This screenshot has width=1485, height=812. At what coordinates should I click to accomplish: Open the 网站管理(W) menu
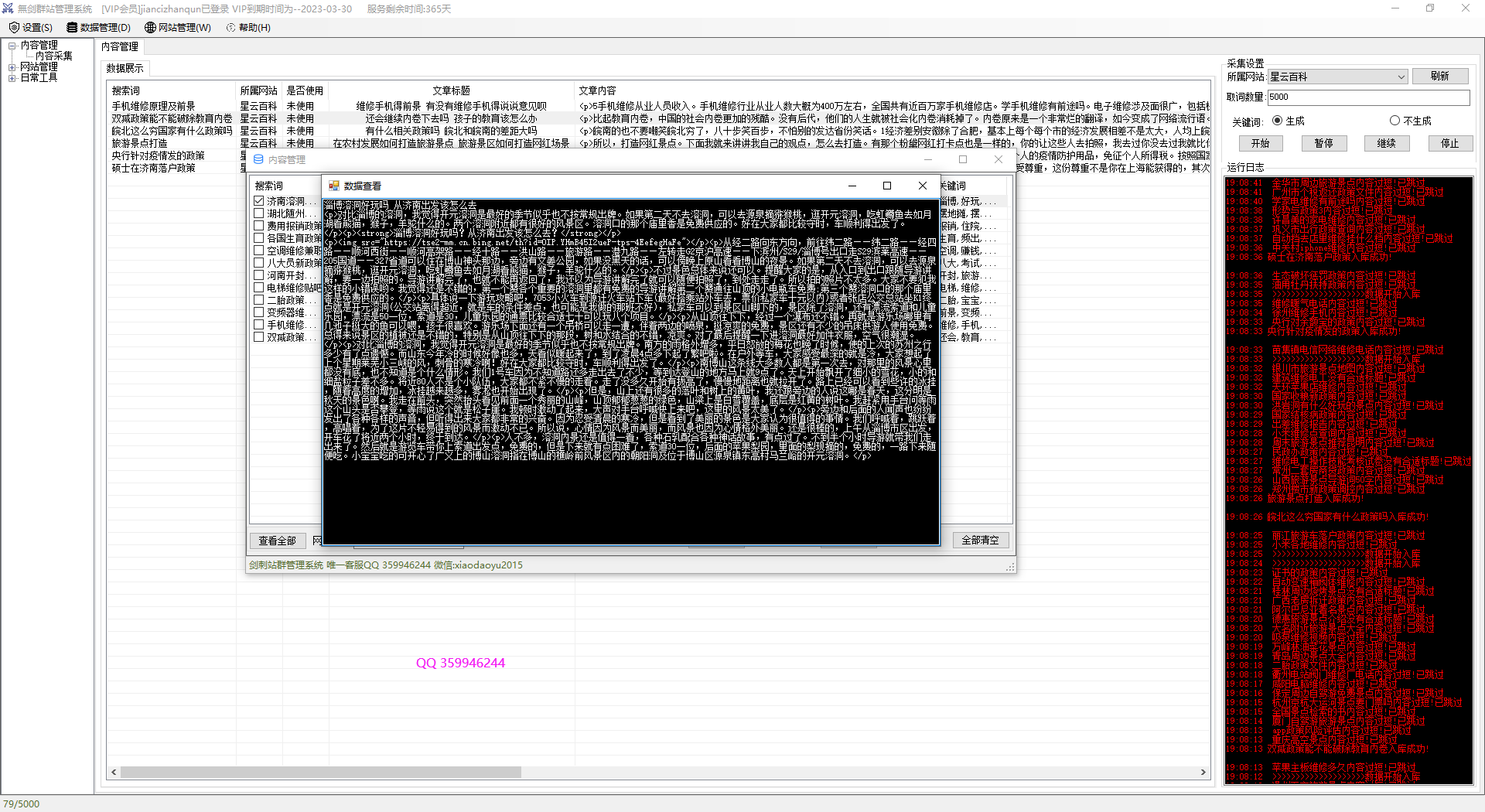[178, 27]
